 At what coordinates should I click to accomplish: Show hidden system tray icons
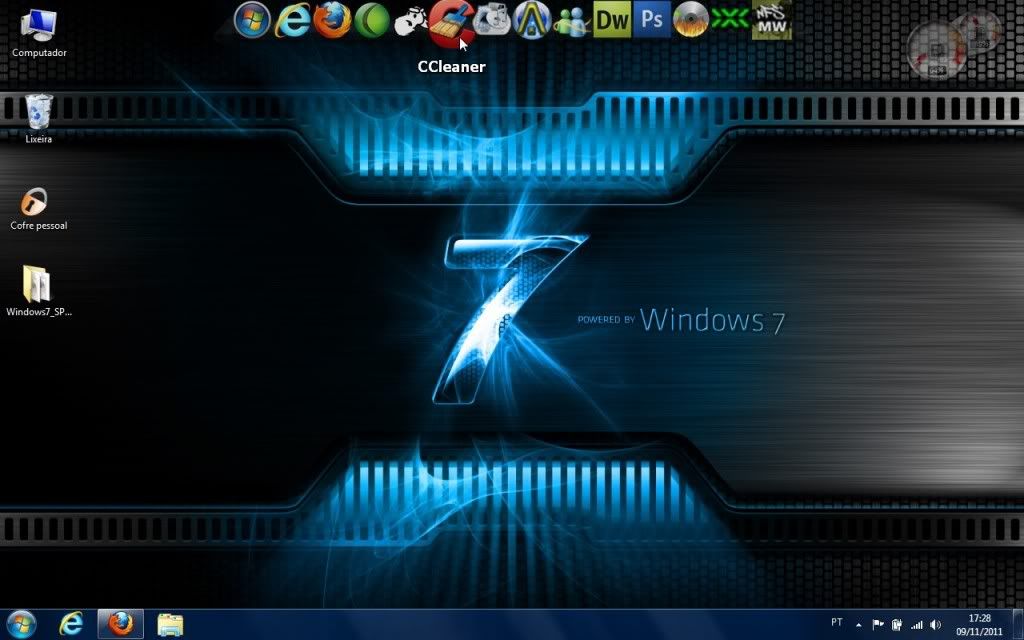(x=858, y=624)
